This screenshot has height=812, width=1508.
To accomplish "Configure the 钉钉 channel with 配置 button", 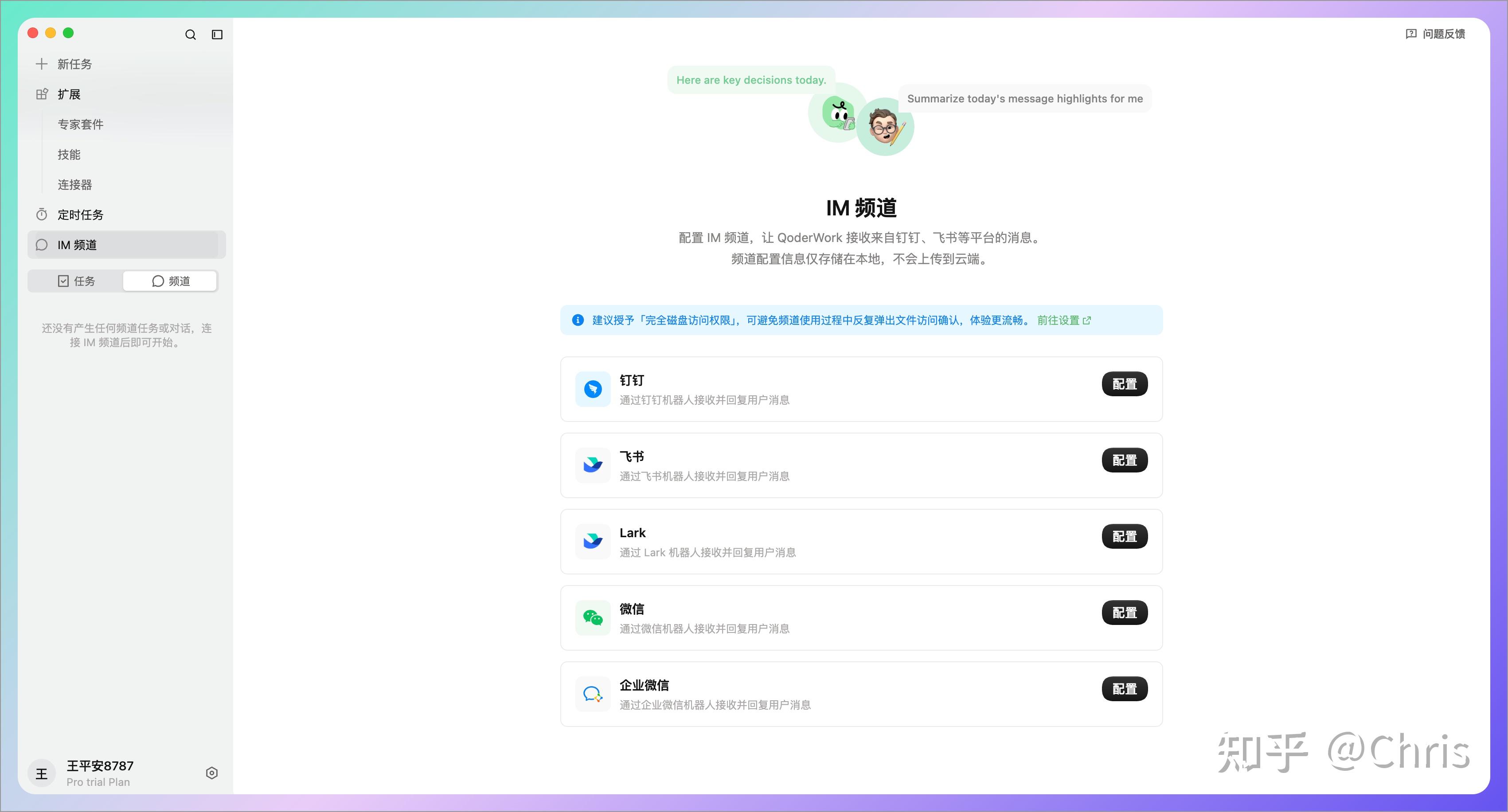I will tap(1125, 384).
